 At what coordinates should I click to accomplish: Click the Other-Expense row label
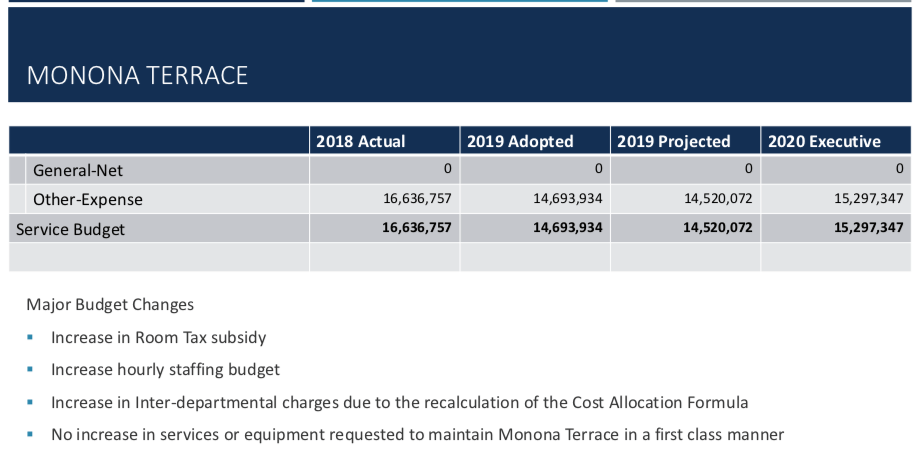[88, 199]
